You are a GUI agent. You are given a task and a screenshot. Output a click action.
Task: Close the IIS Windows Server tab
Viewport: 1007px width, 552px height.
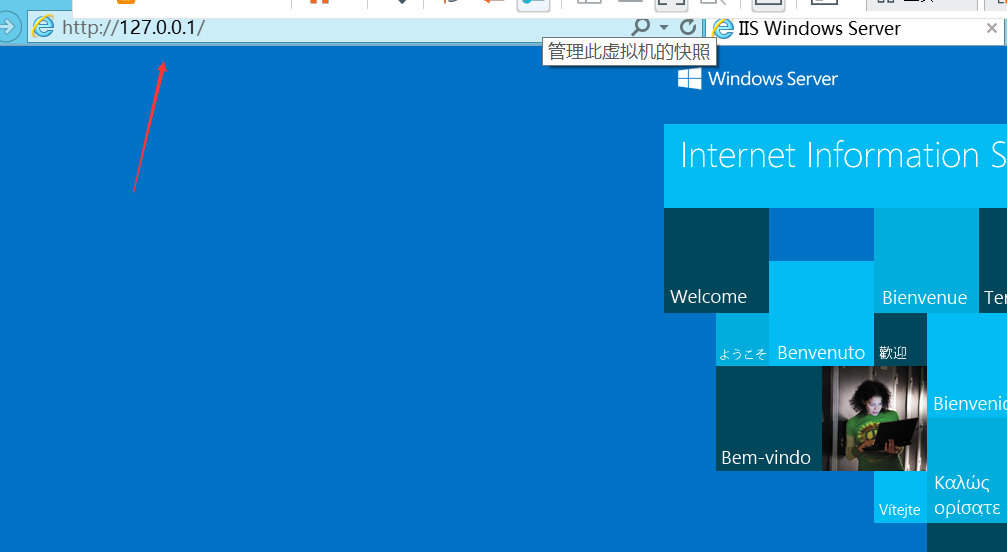pyautogui.click(x=992, y=28)
